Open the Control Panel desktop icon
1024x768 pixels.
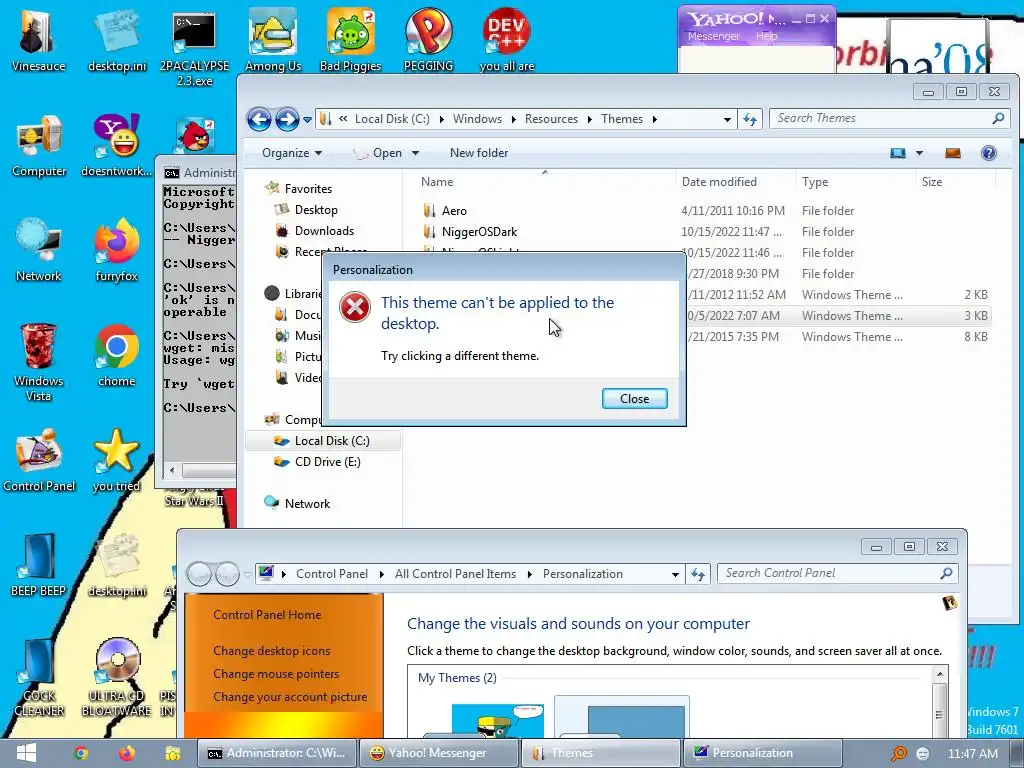tap(39, 461)
